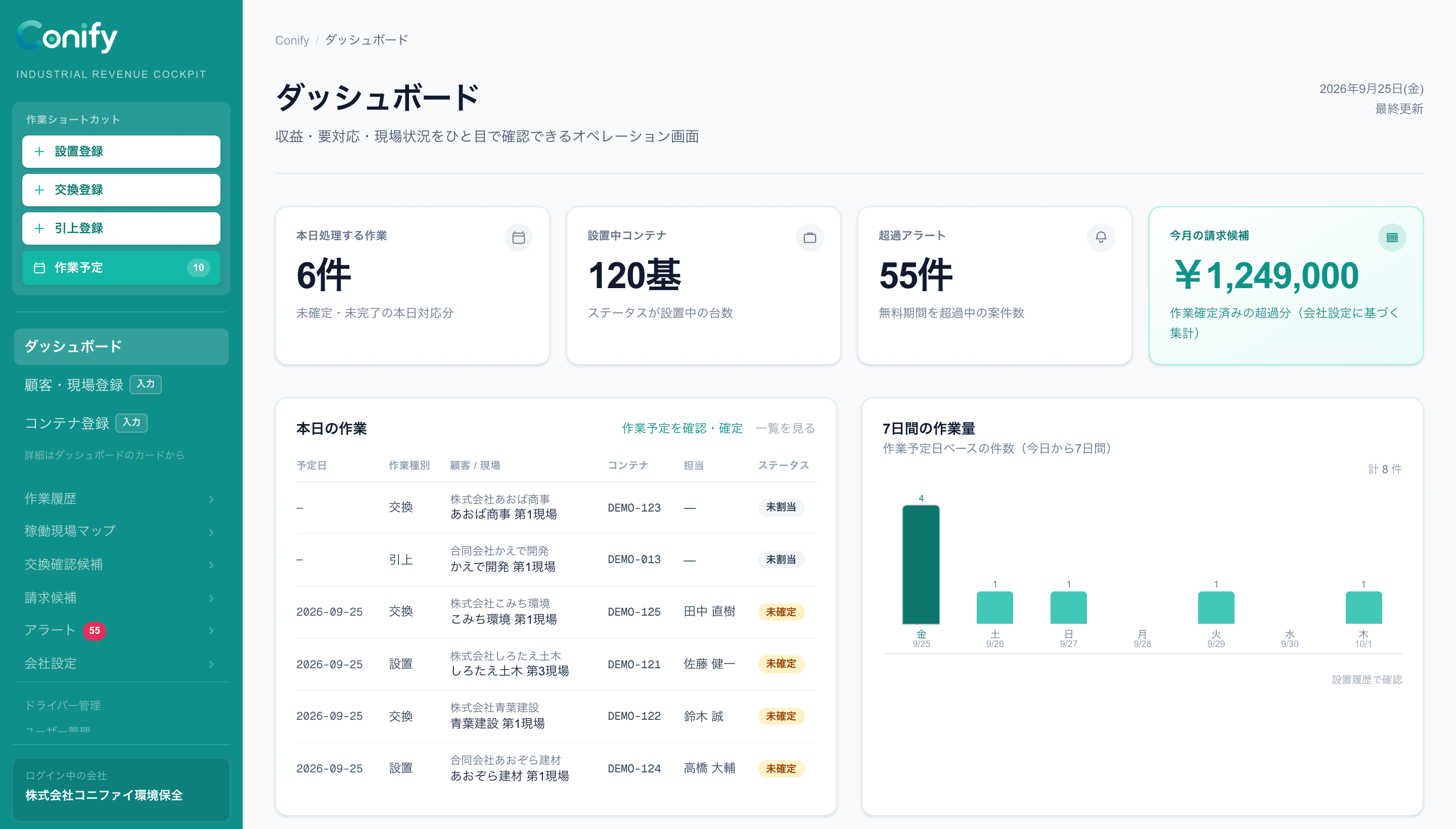The width and height of the screenshot is (1456, 829).
Task: Click the bell icon on 超過アラート card
Action: [x=1101, y=238]
